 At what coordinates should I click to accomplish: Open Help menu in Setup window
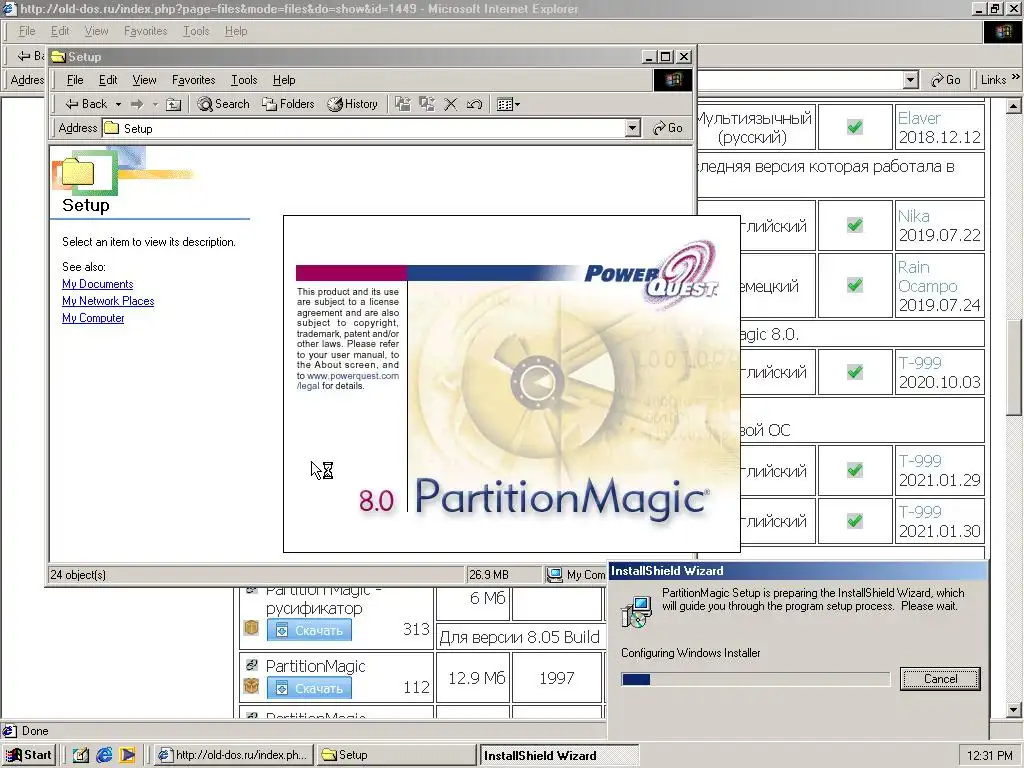click(x=284, y=80)
